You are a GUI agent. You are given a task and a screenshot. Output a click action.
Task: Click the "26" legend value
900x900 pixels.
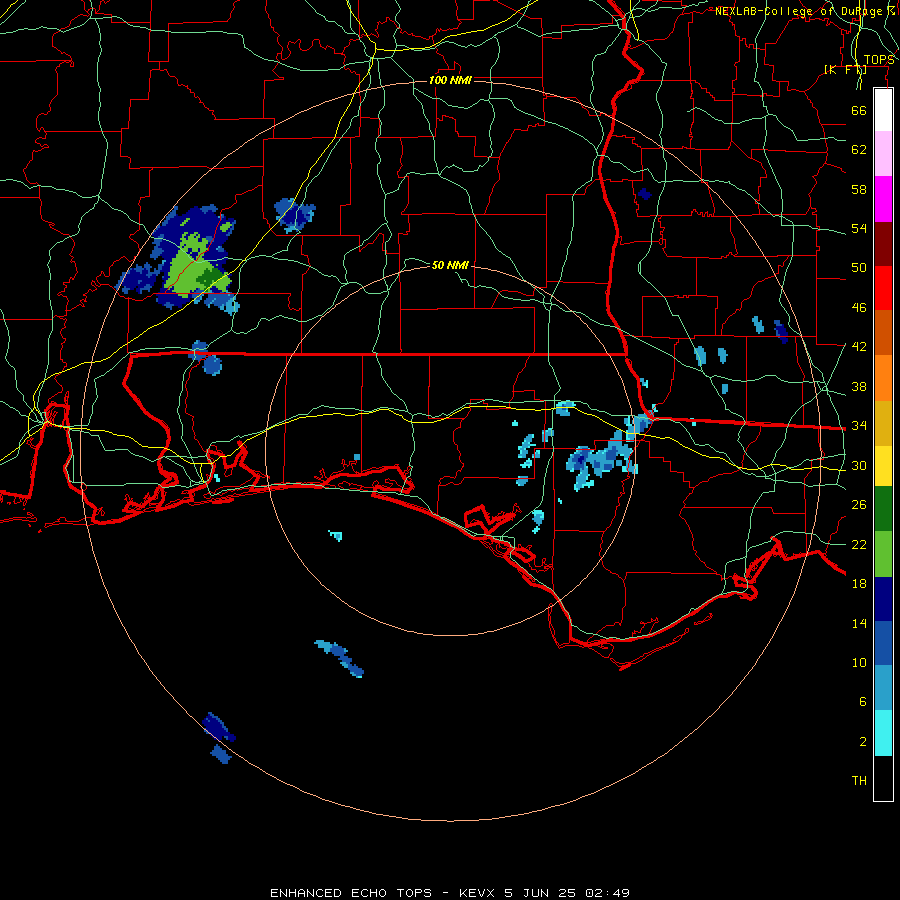(859, 505)
